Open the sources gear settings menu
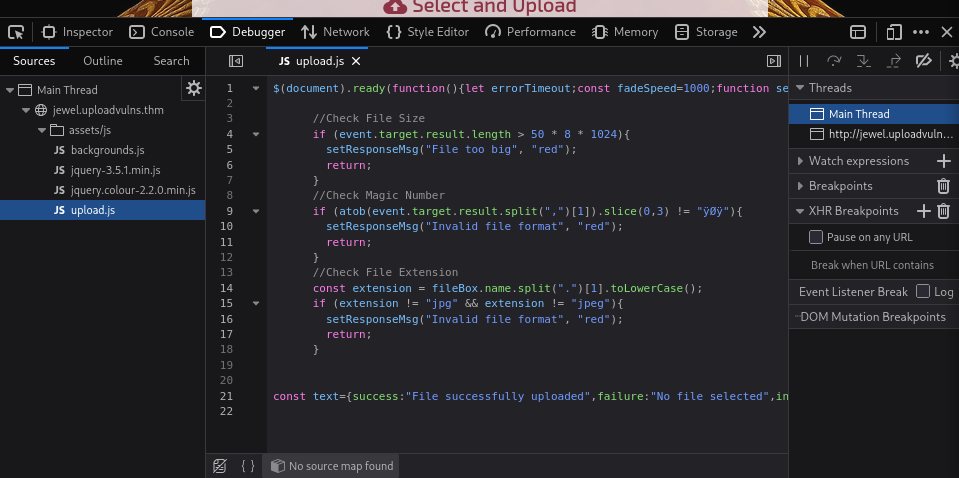Viewport: 959px width, 478px height. click(x=194, y=88)
